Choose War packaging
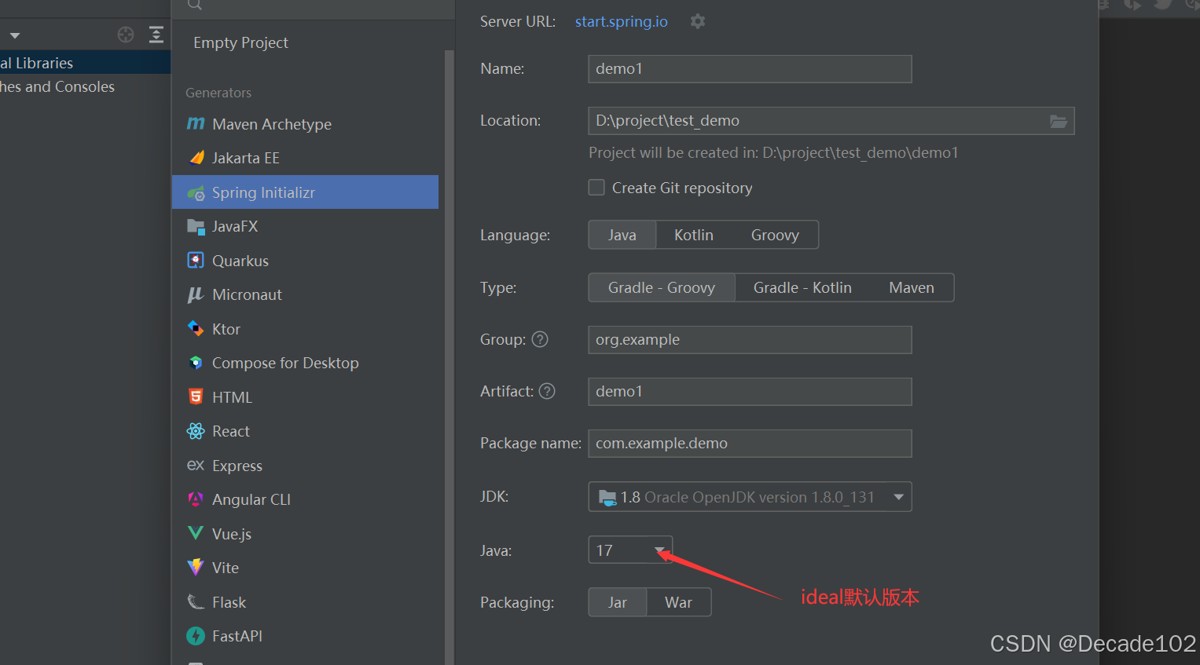1200x665 pixels. click(x=678, y=602)
